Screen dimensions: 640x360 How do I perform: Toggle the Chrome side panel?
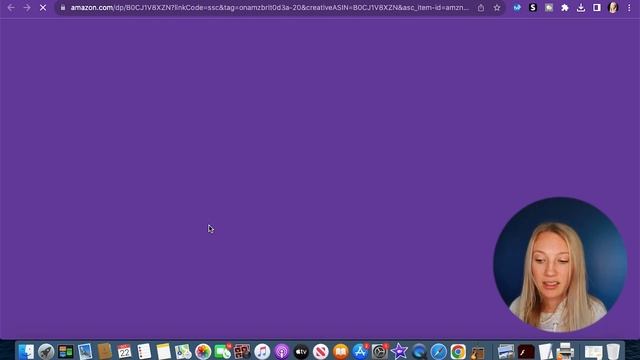pyautogui.click(x=597, y=7)
